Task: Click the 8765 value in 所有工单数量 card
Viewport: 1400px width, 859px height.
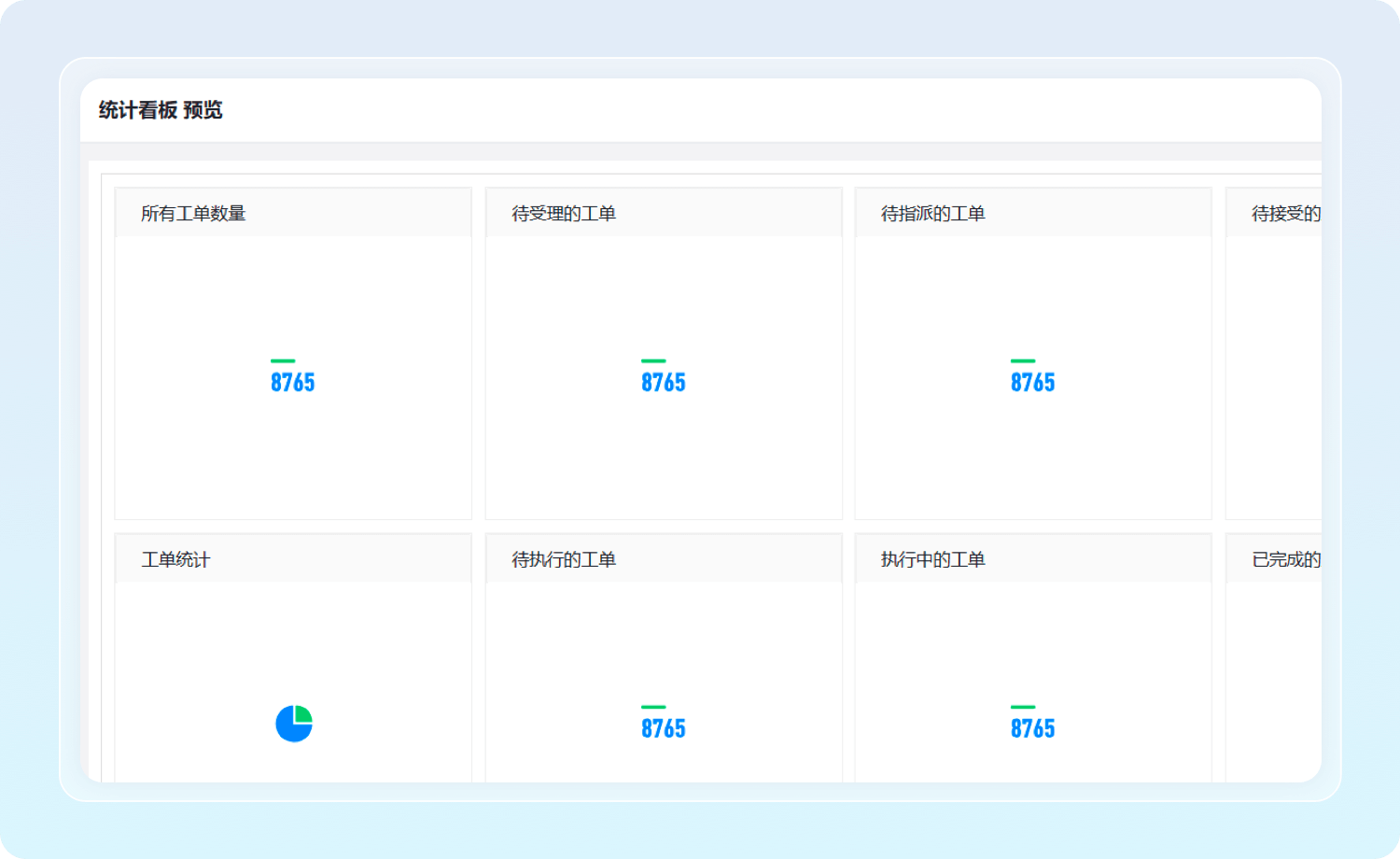Action: 293,383
